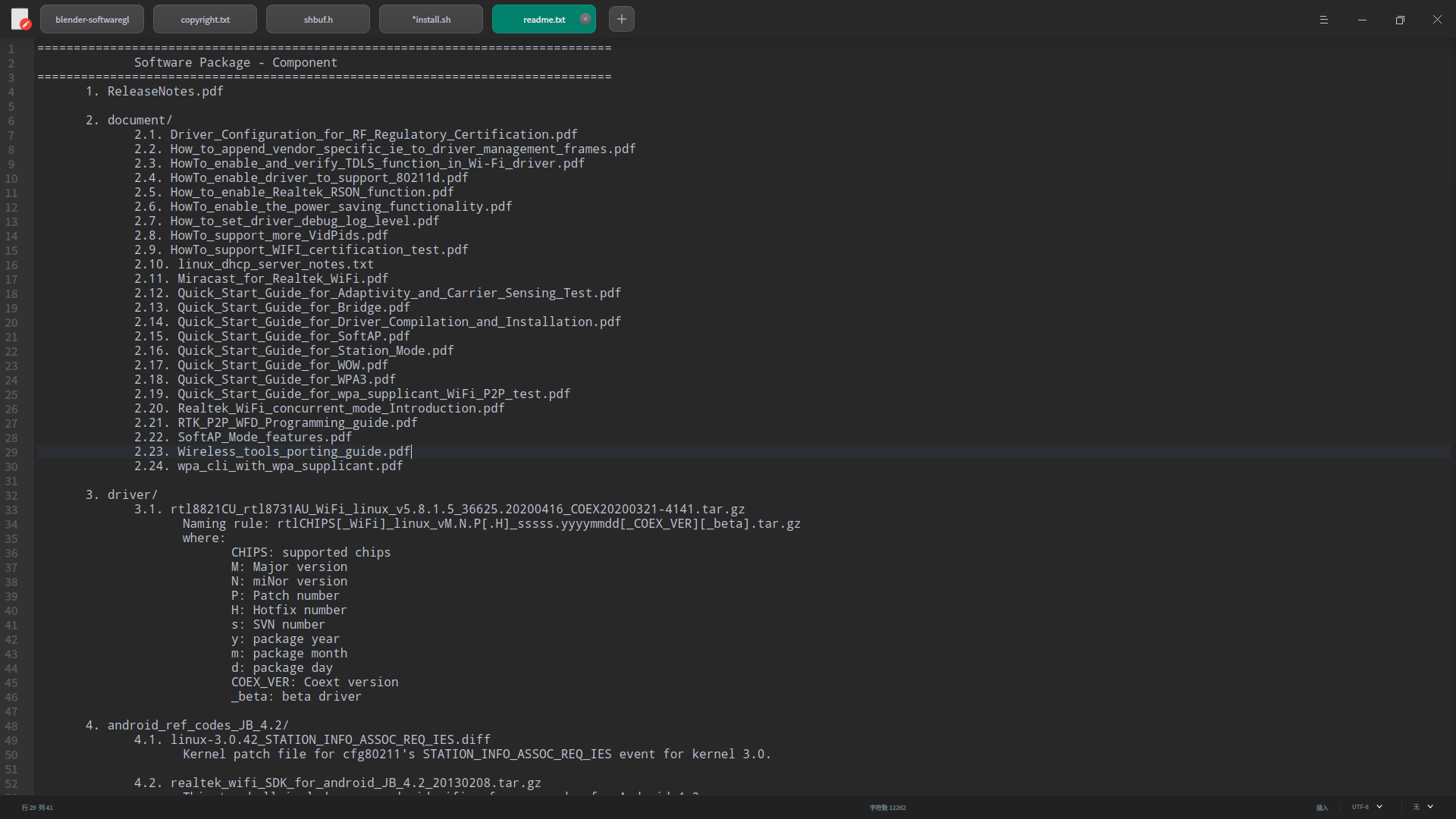Click the character count 字符数 12262
The height and width of the screenshot is (819, 1456).
tap(887, 808)
